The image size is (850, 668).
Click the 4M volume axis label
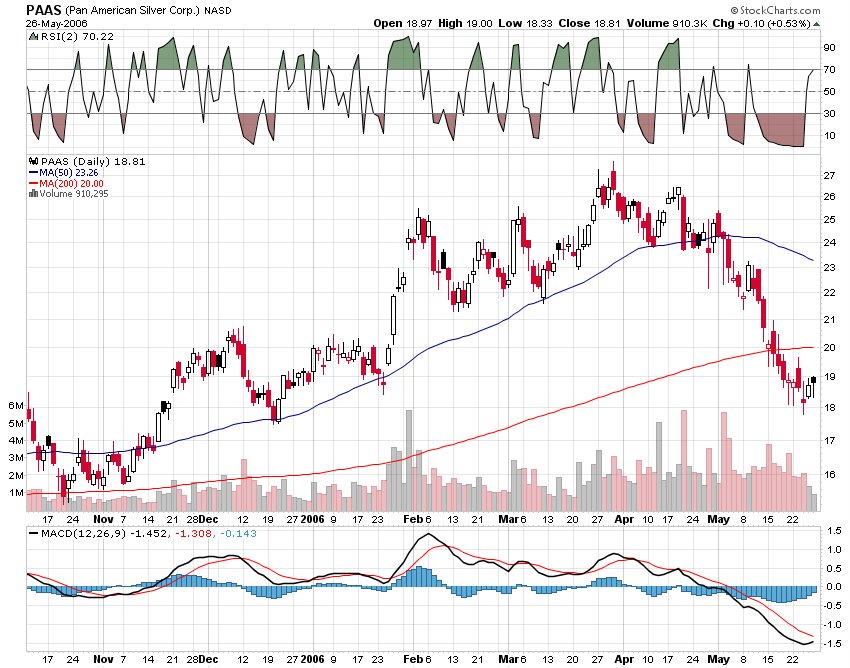(x=16, y=440)
